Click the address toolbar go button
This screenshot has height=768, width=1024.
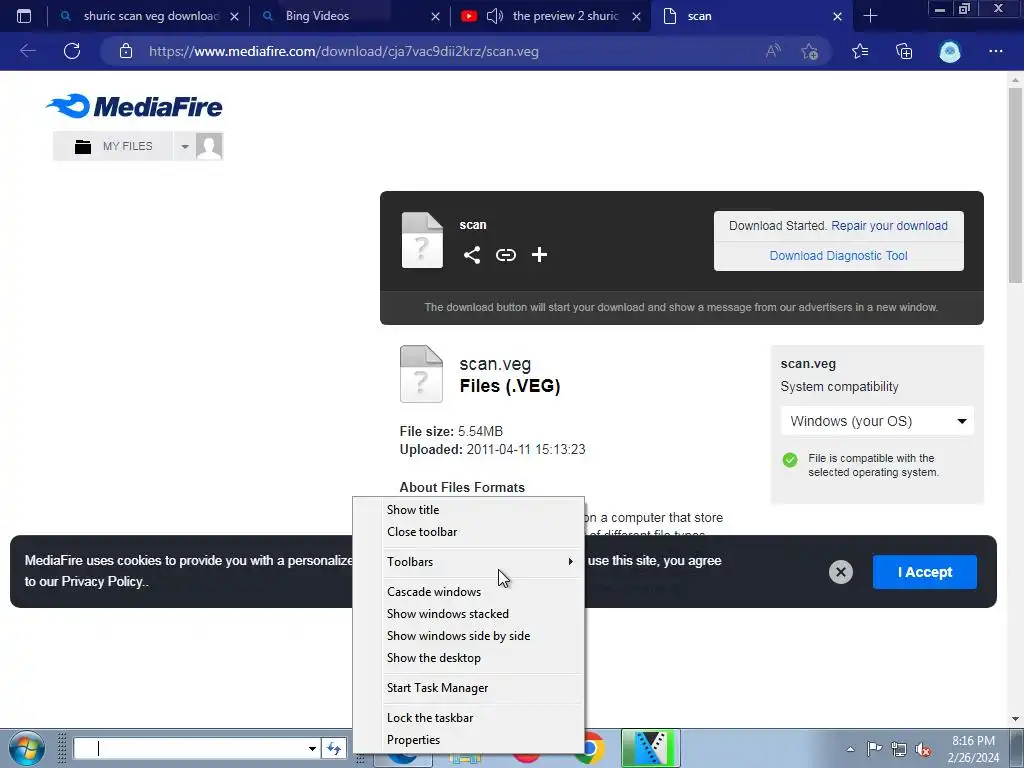point(334,748)
